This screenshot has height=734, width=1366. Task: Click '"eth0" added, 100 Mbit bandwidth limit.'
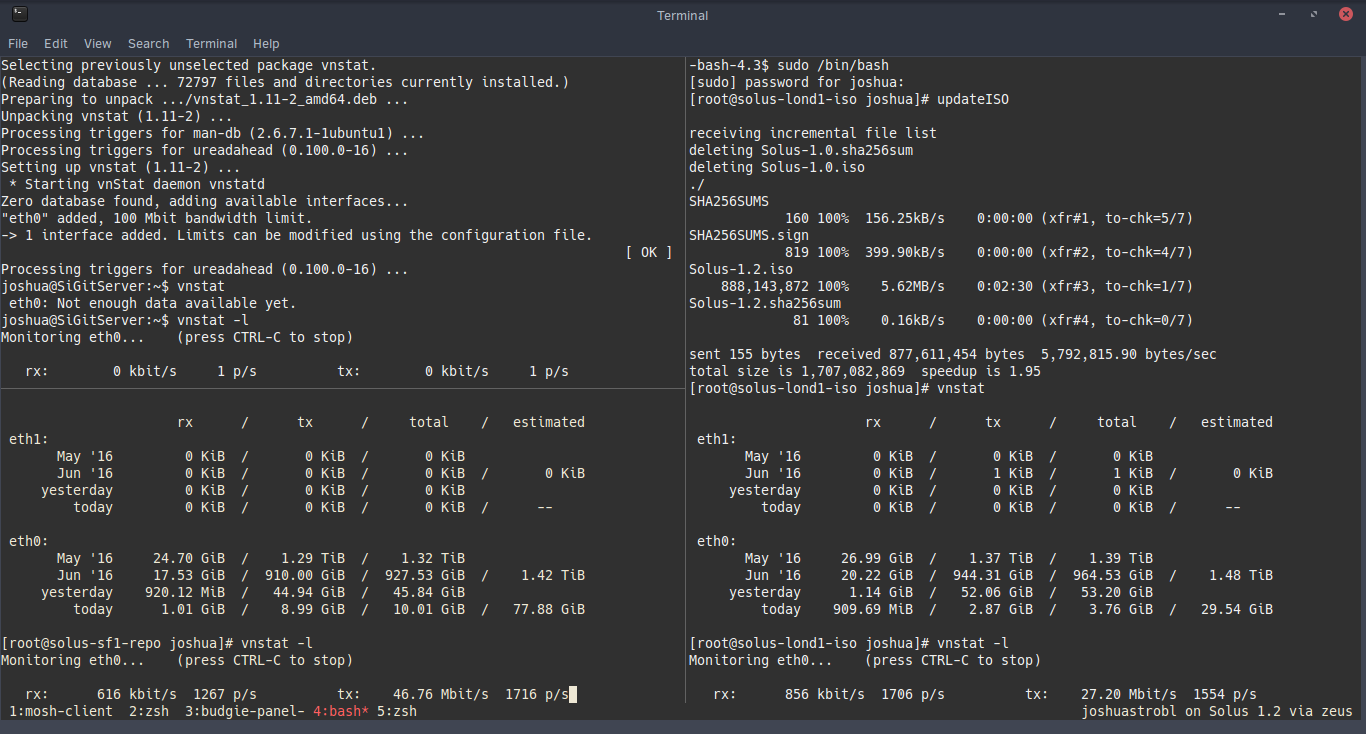(157, 218)
